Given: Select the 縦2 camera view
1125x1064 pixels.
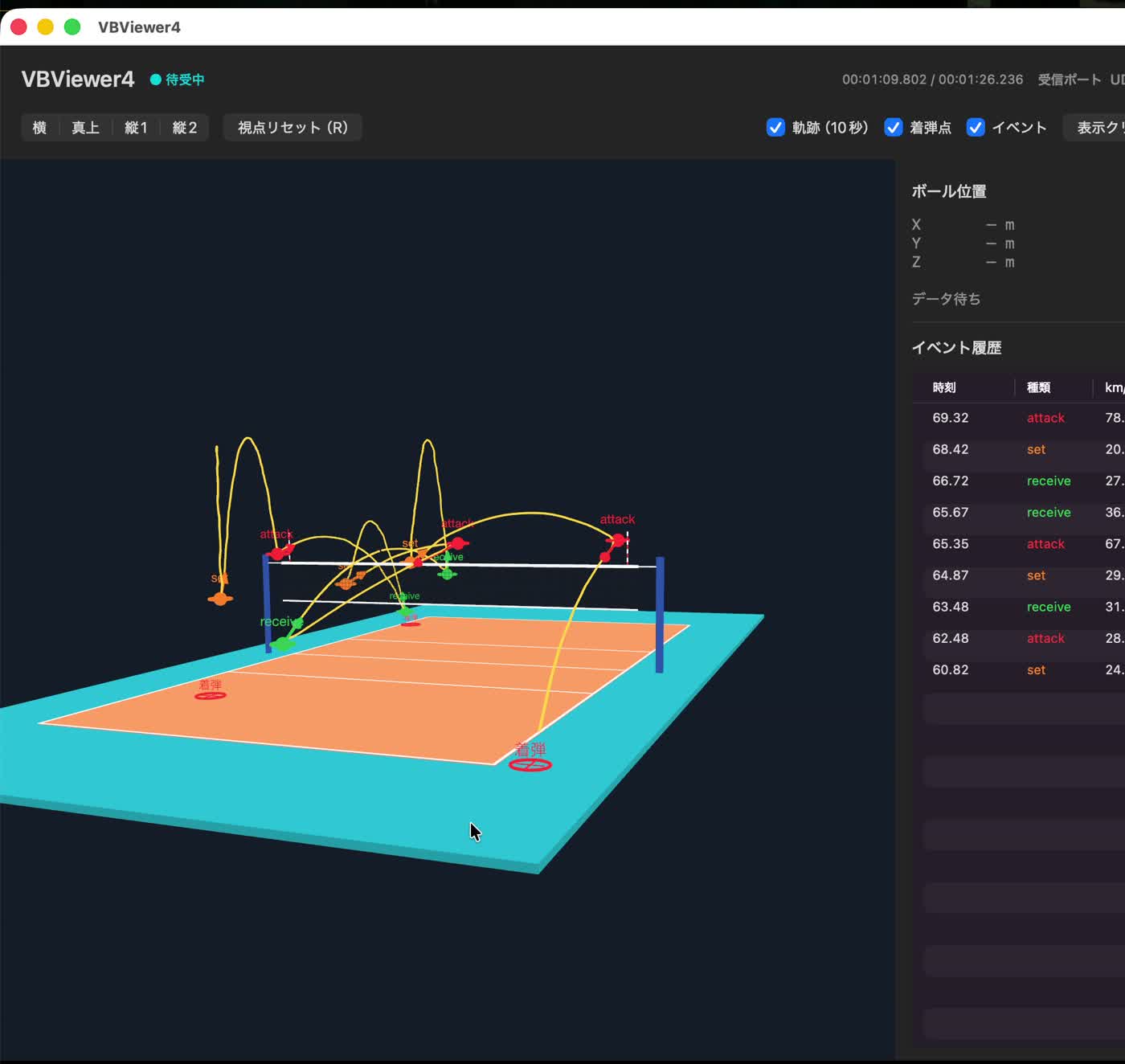Looking at the screenshot, I should [x=184, y=128].
